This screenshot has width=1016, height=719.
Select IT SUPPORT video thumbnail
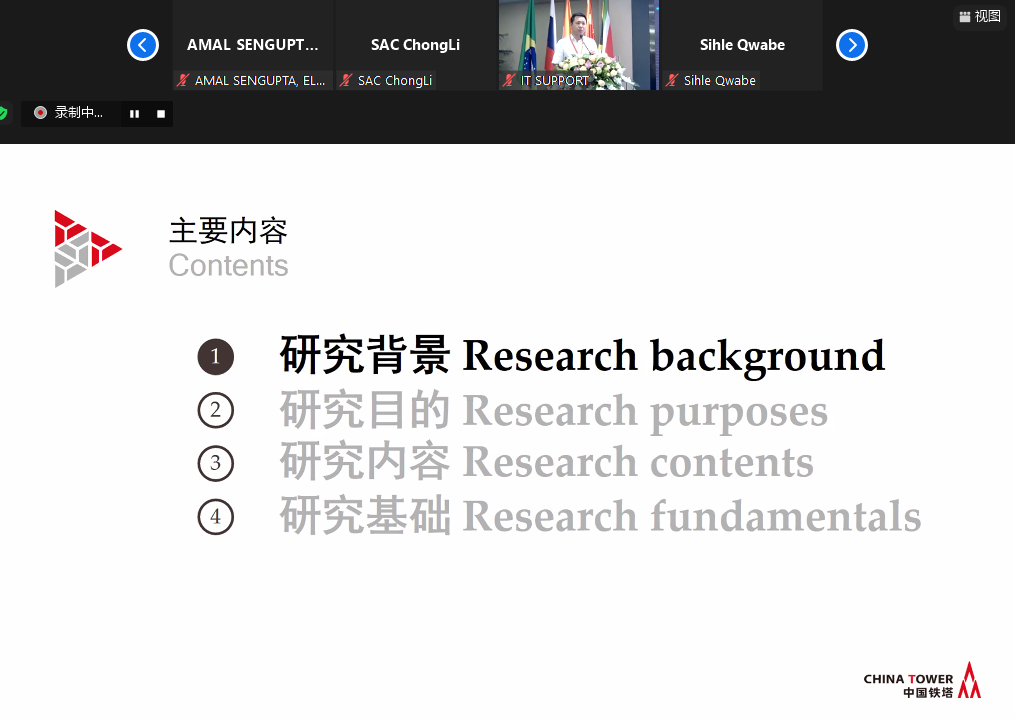click(x=578, y=45)
